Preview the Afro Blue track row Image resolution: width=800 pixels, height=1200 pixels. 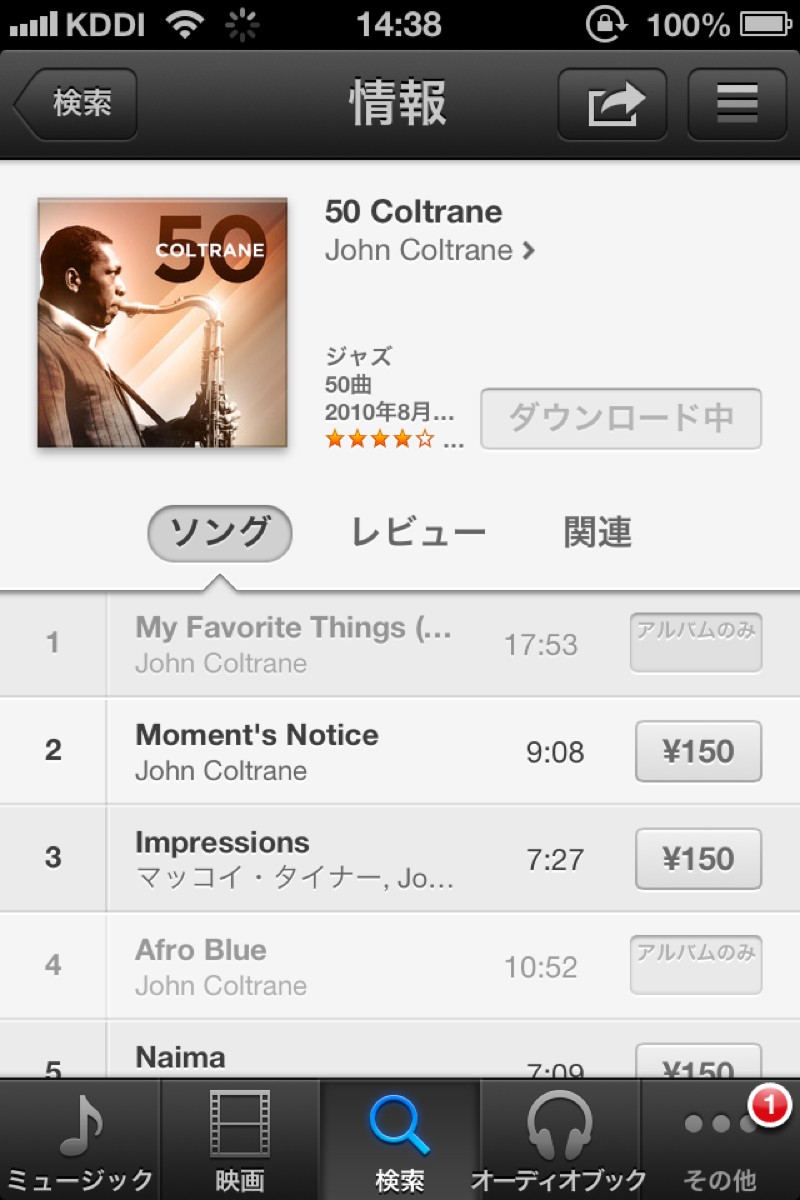point(400,966)
